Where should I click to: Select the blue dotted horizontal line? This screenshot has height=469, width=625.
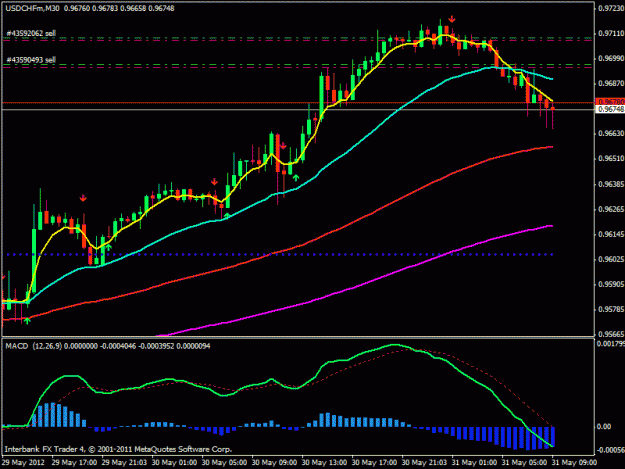point(280,254)
